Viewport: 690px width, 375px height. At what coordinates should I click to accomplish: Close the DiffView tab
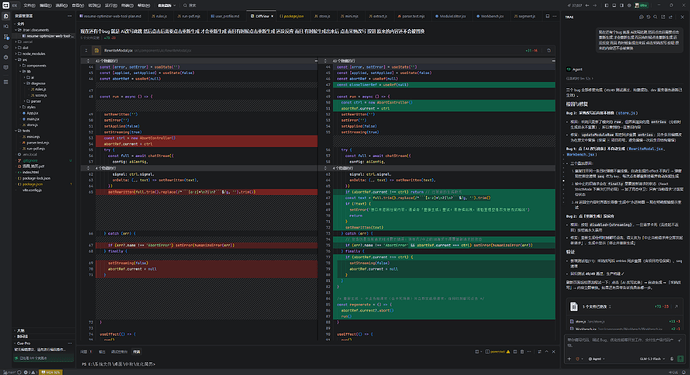pos(272,16)
